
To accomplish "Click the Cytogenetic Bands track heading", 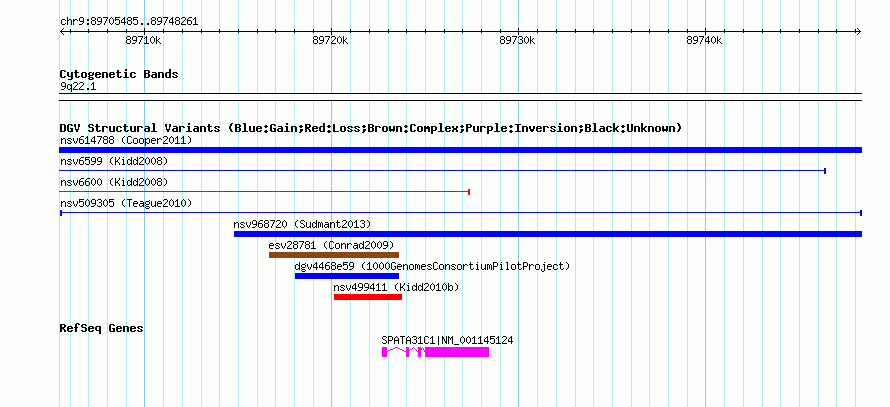I will 119,74.
